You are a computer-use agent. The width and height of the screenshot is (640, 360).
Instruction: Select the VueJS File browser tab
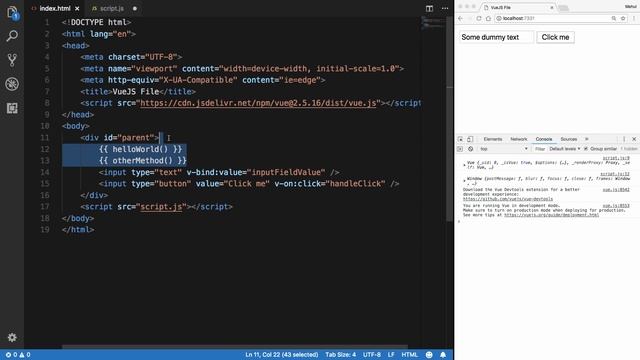(518, 7)
